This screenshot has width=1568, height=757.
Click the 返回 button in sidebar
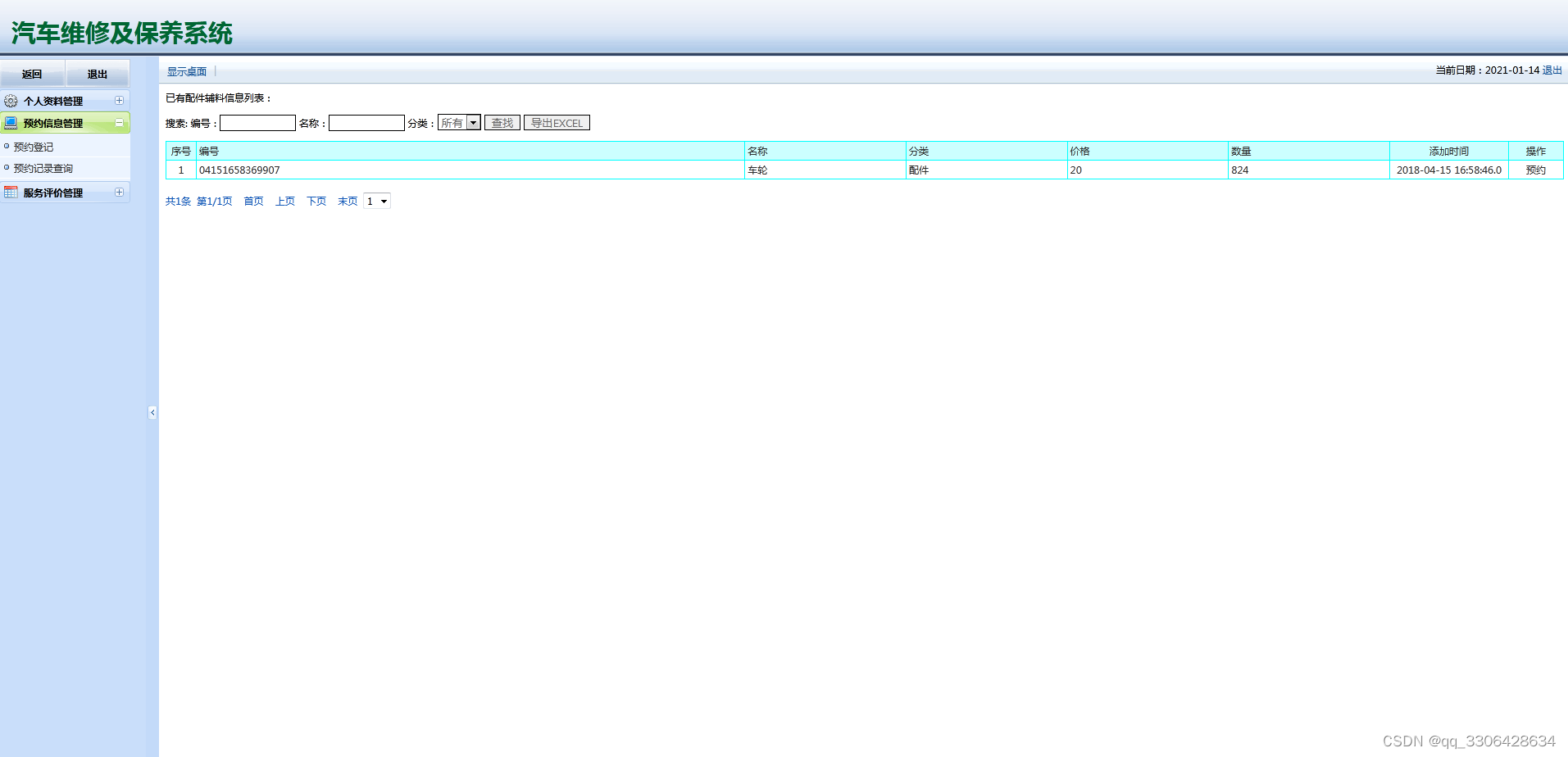coord(32,74)
